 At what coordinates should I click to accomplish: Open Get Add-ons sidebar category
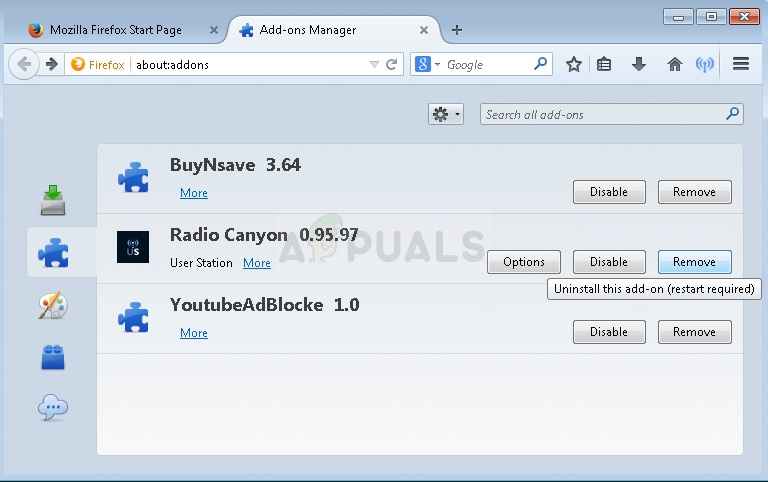click(x=53, y=200)
